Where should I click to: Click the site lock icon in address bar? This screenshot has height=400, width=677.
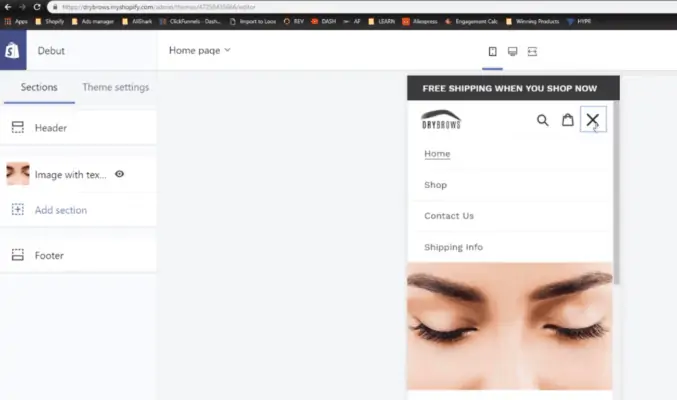coord(55,7)
